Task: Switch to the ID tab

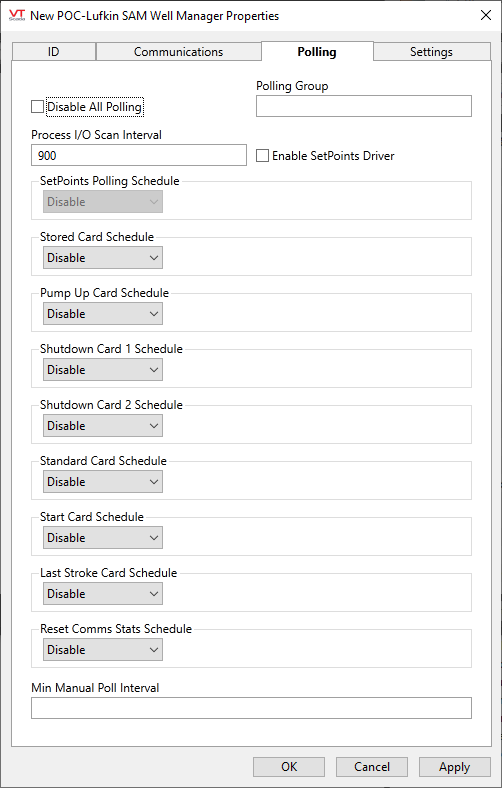Action: (x=53, y=52)
